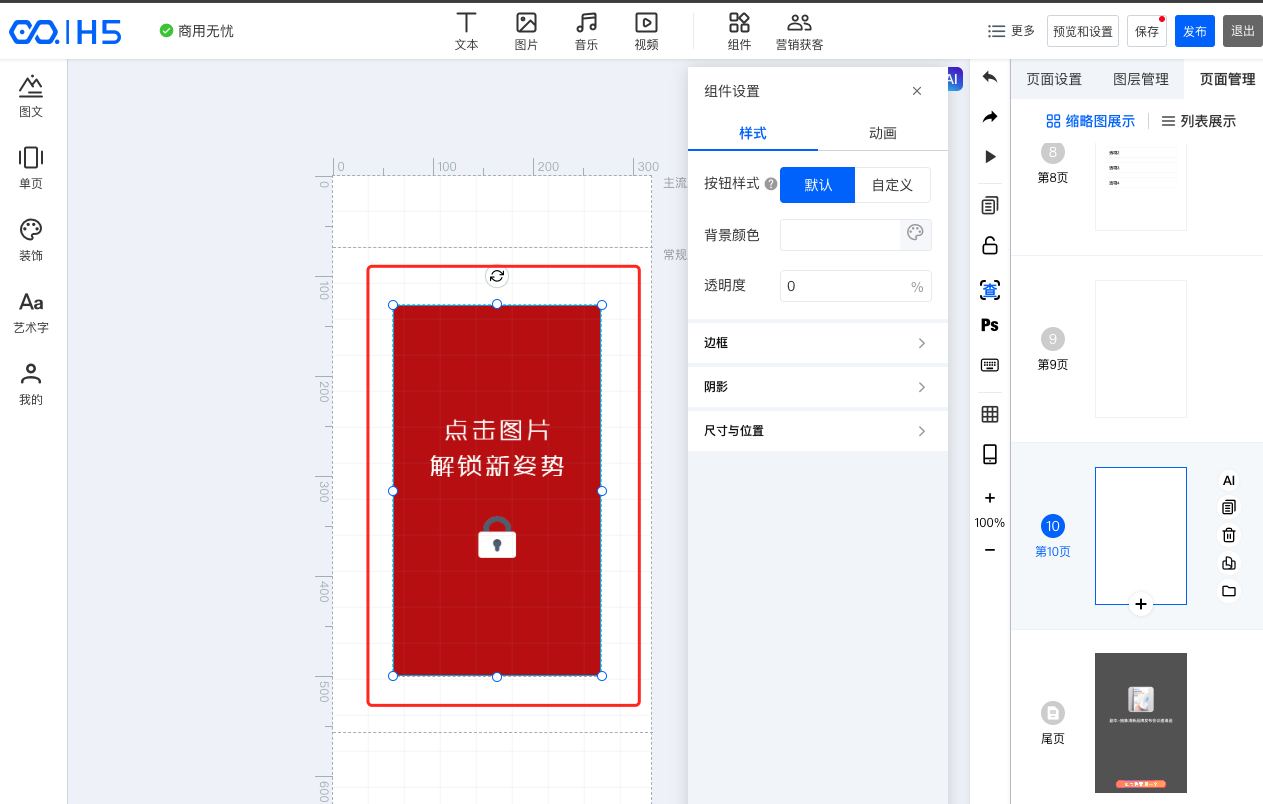Open the 装饰 decoration panel
Screen dimensions: 1263x804
[x=31, y=240]
